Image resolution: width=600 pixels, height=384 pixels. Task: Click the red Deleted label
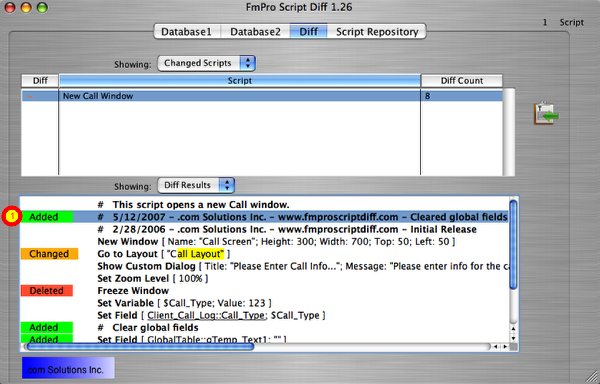[x=46, y=290]
